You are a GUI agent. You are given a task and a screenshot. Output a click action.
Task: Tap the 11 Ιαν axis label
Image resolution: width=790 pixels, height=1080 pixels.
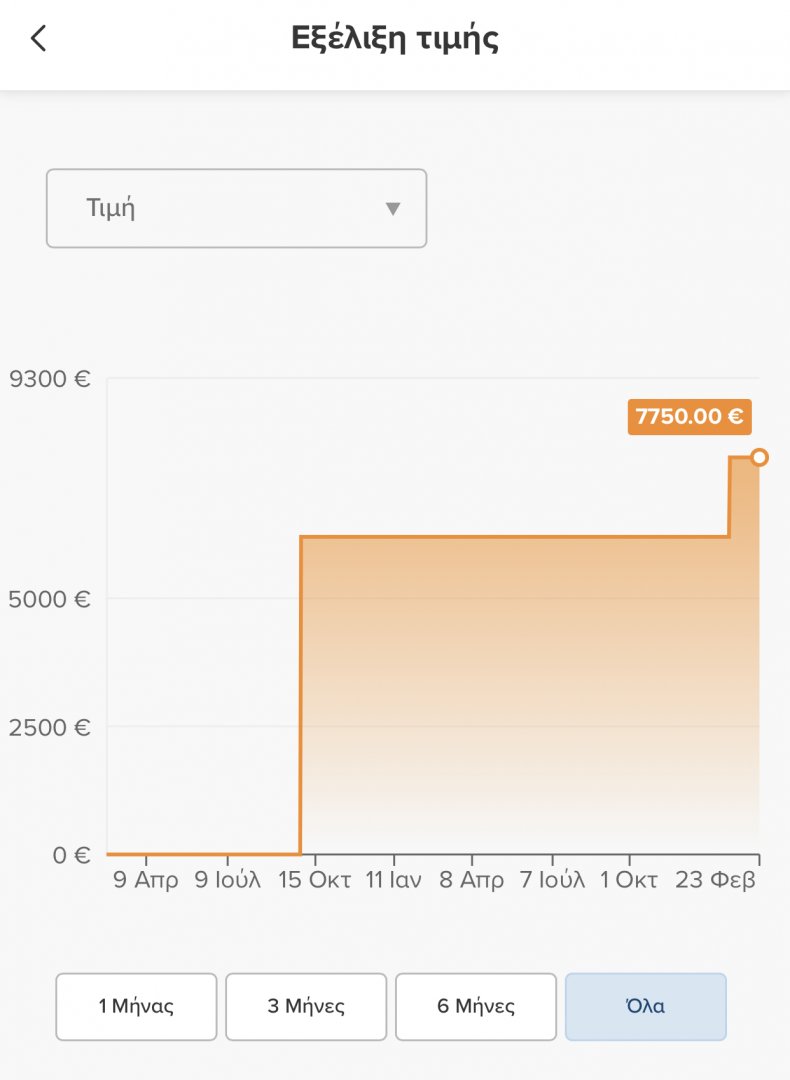click(x=393, y=880)
